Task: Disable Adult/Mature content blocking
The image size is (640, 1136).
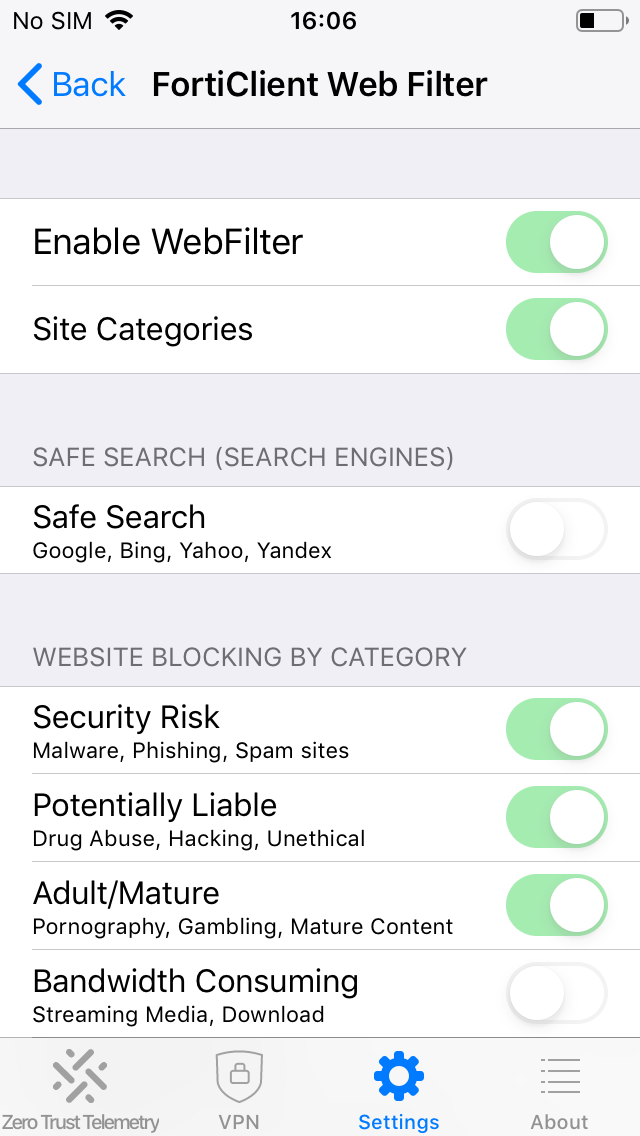Action: click(x=556, y=905)
